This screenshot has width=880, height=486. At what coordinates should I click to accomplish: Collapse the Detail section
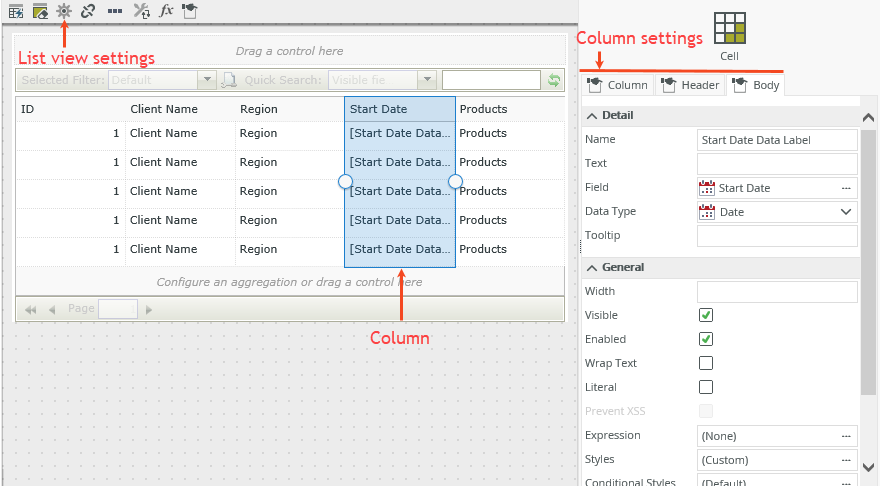[x=591, y=116]
